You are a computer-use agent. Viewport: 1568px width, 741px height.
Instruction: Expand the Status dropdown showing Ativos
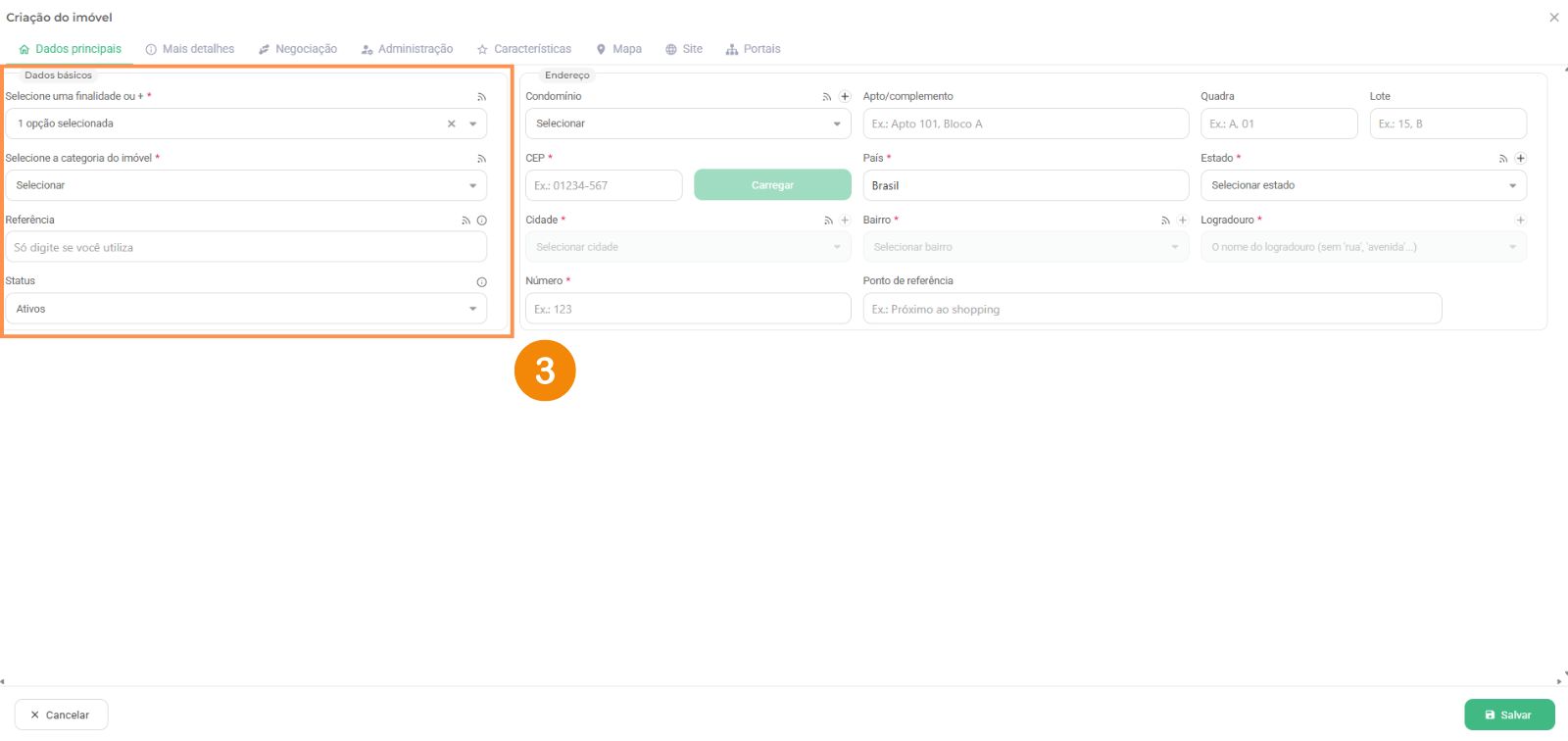tap(245, 309)
